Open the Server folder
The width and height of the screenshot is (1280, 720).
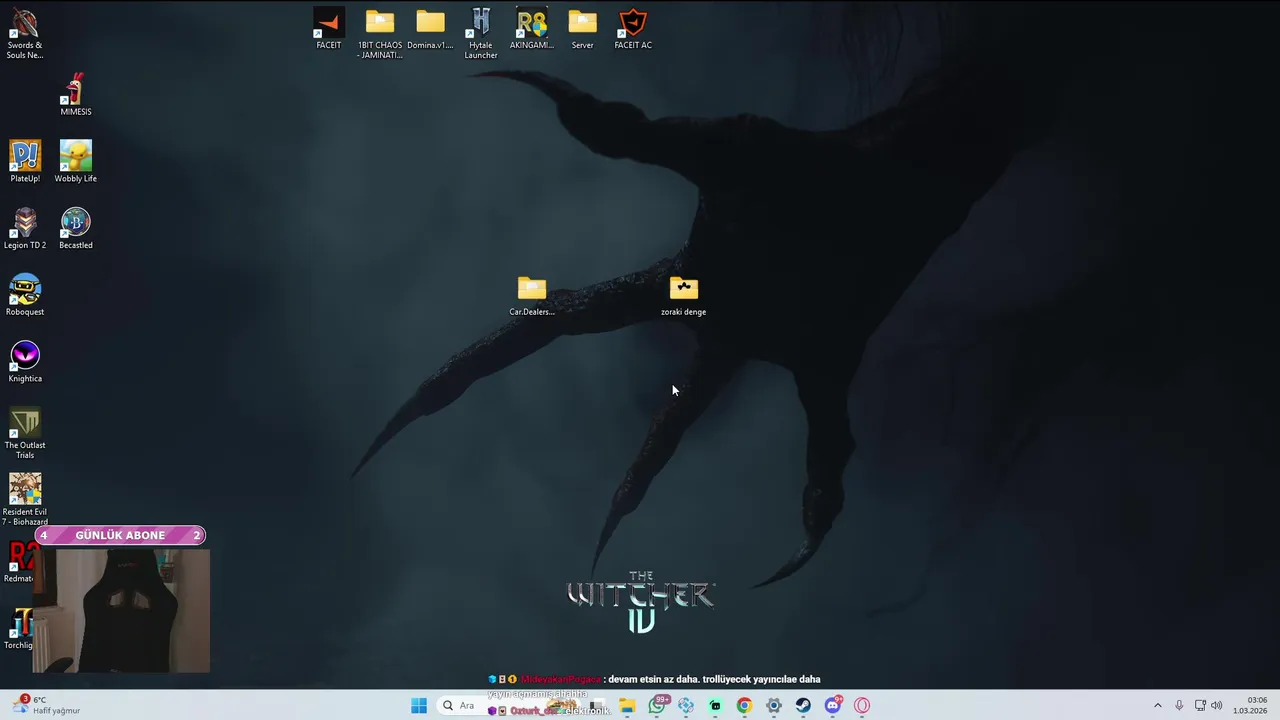point(582,28)
